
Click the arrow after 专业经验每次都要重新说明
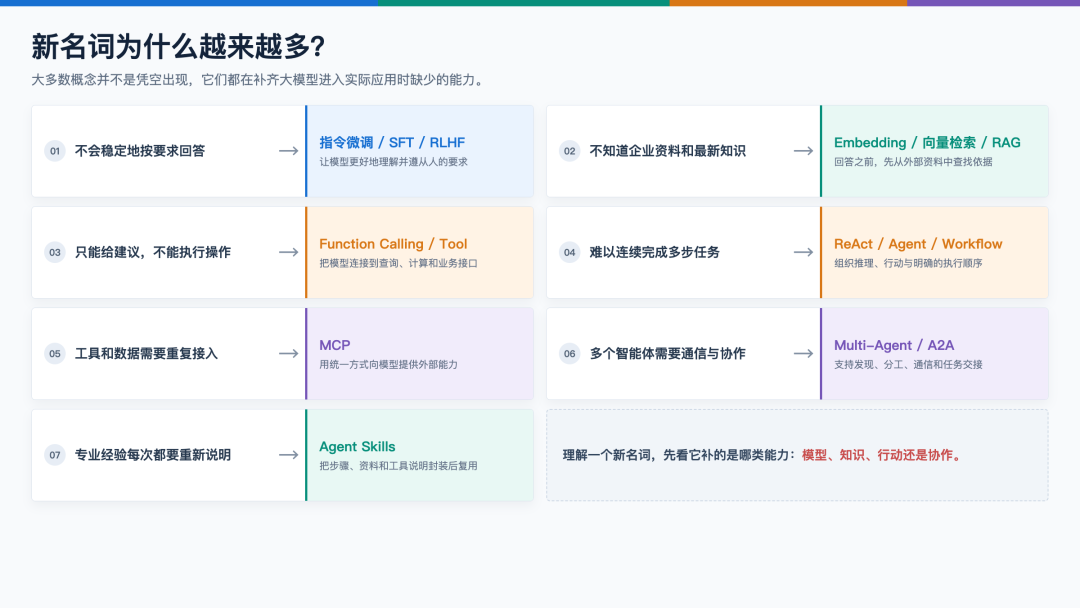(x=289, y=454)
